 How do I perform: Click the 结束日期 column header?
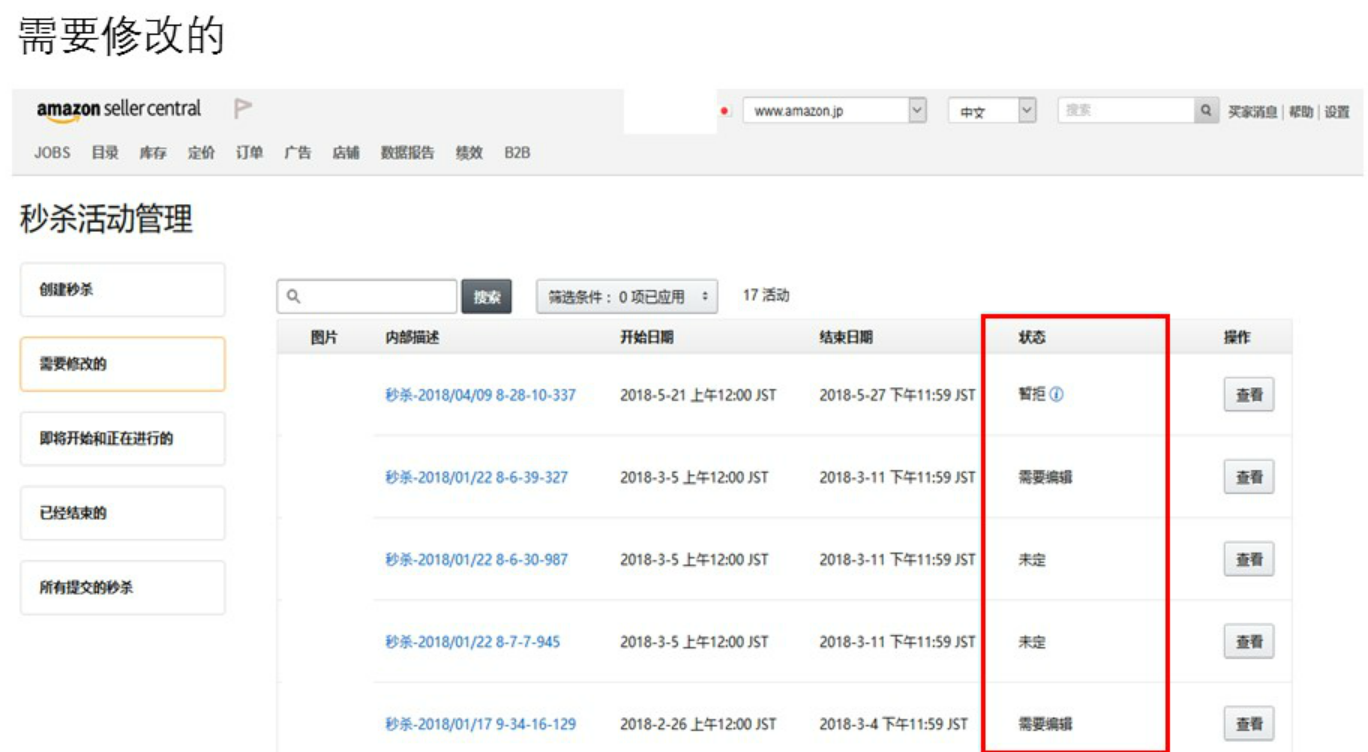click(846, 338)
